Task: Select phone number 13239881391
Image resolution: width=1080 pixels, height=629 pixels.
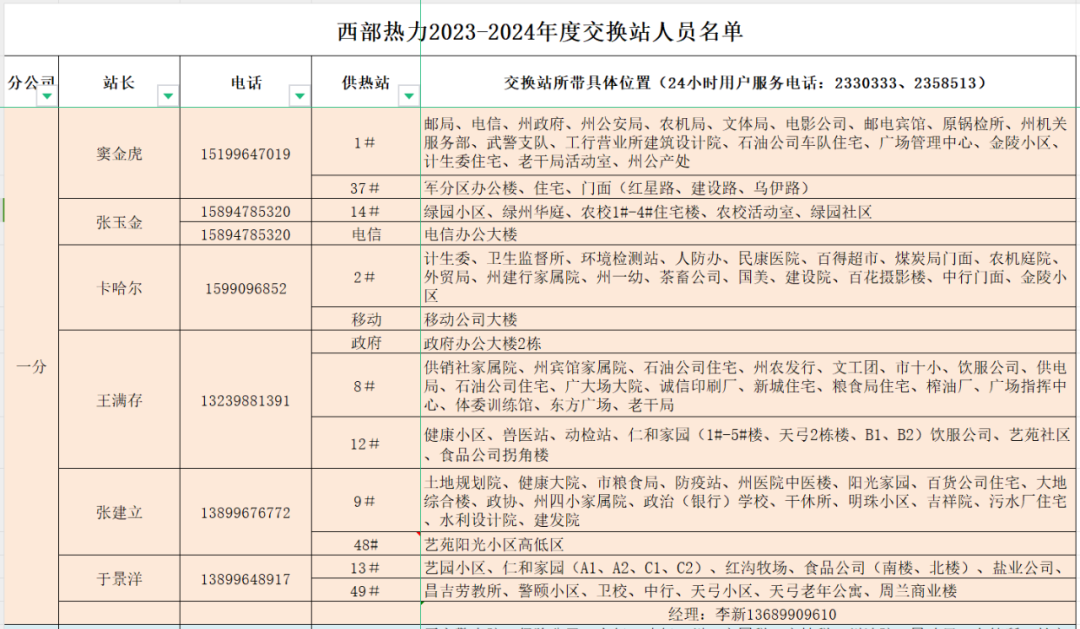Action: [246, 400]
